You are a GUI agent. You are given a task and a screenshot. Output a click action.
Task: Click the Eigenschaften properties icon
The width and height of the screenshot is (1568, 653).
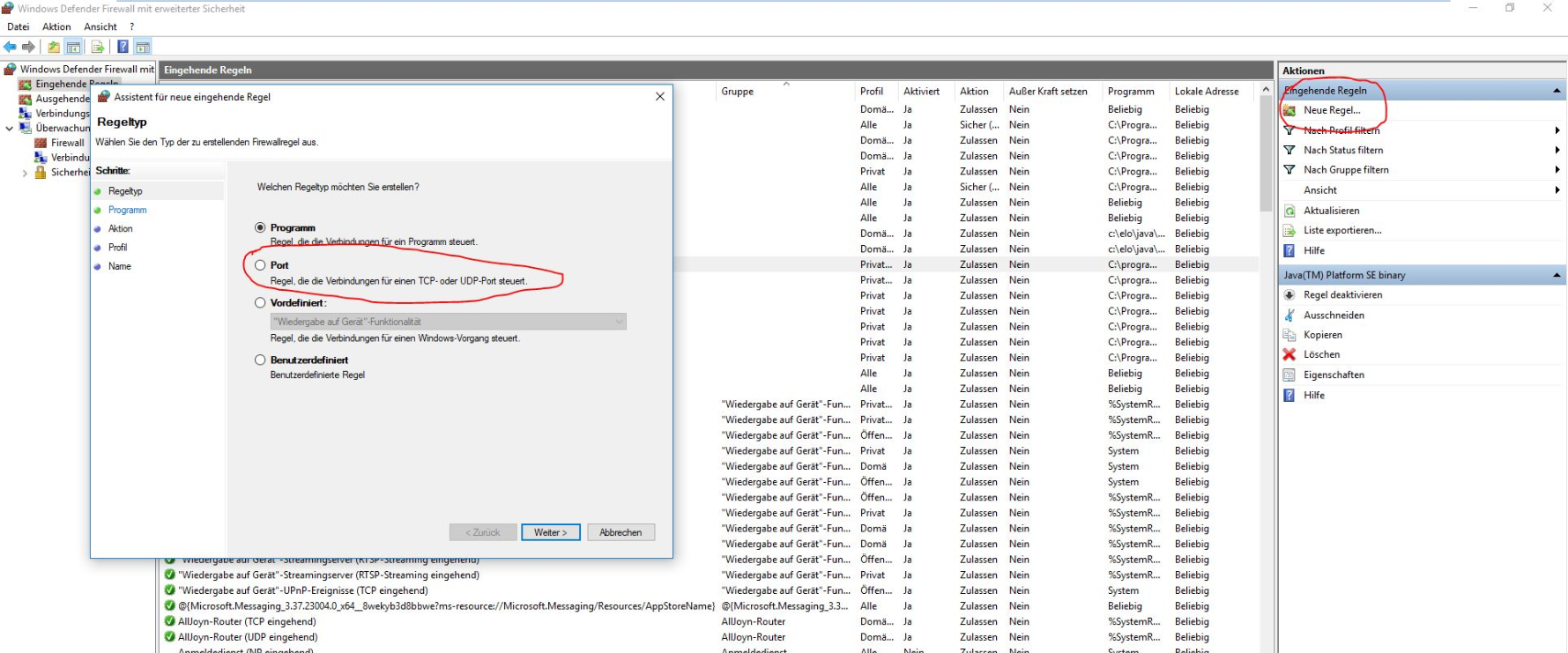click(1289, 375)
